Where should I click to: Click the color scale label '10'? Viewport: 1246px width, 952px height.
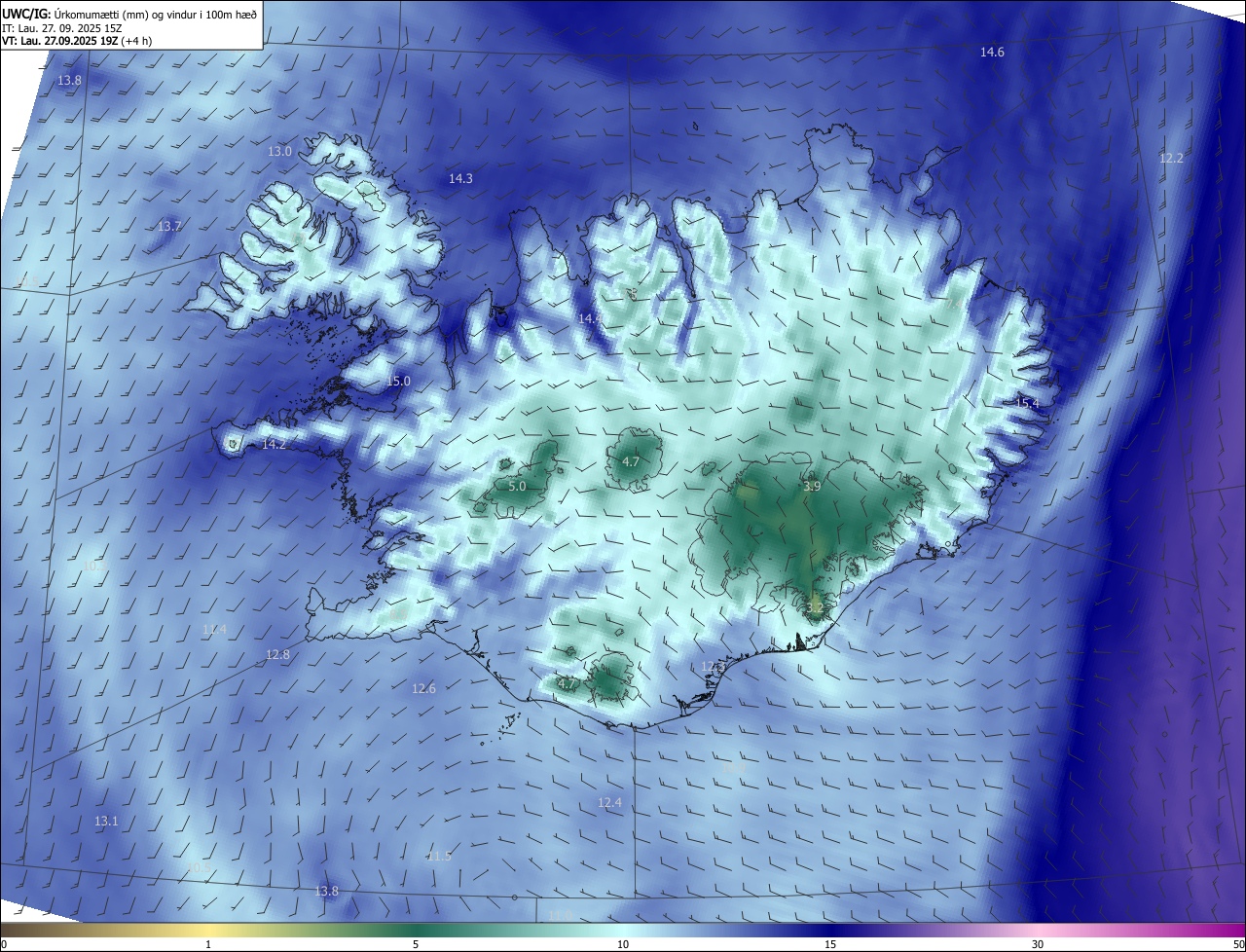click(623, 944)
